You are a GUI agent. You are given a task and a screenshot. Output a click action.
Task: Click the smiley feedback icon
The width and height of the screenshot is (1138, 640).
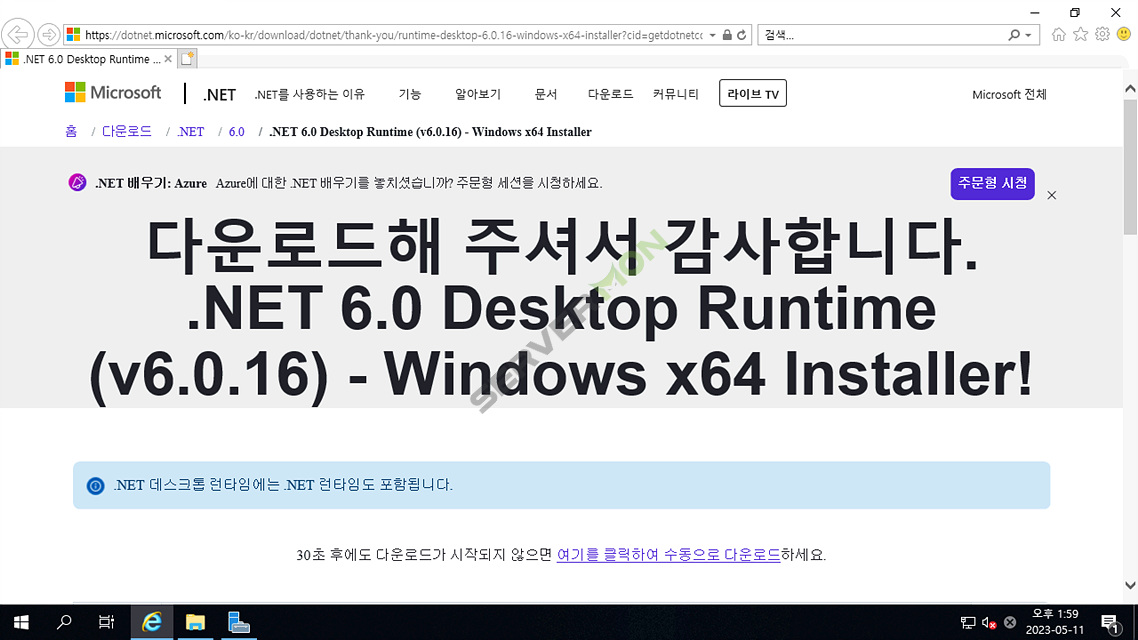1124,34
